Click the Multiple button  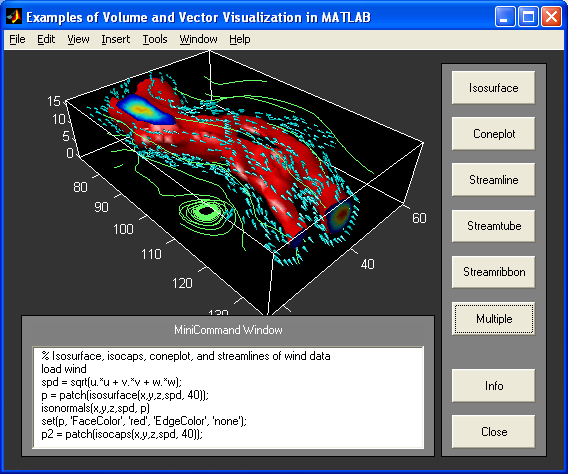[x=493, y=319]
